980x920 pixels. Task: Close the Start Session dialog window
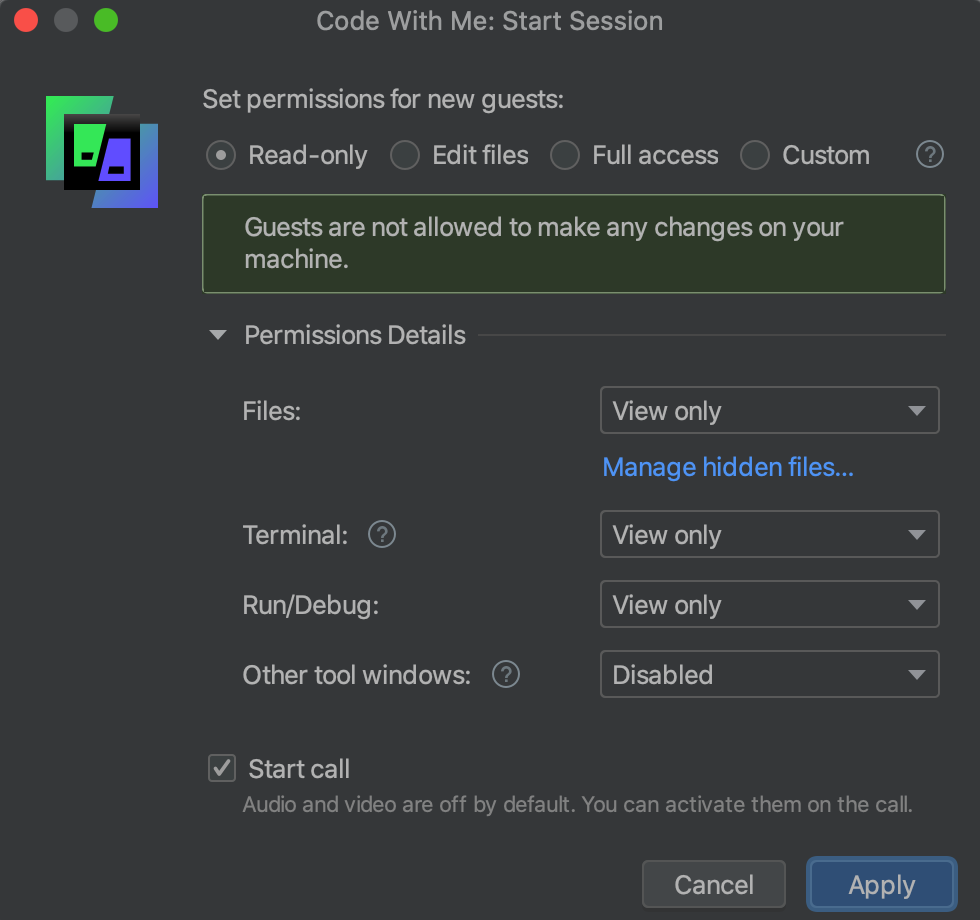[27, 20]
